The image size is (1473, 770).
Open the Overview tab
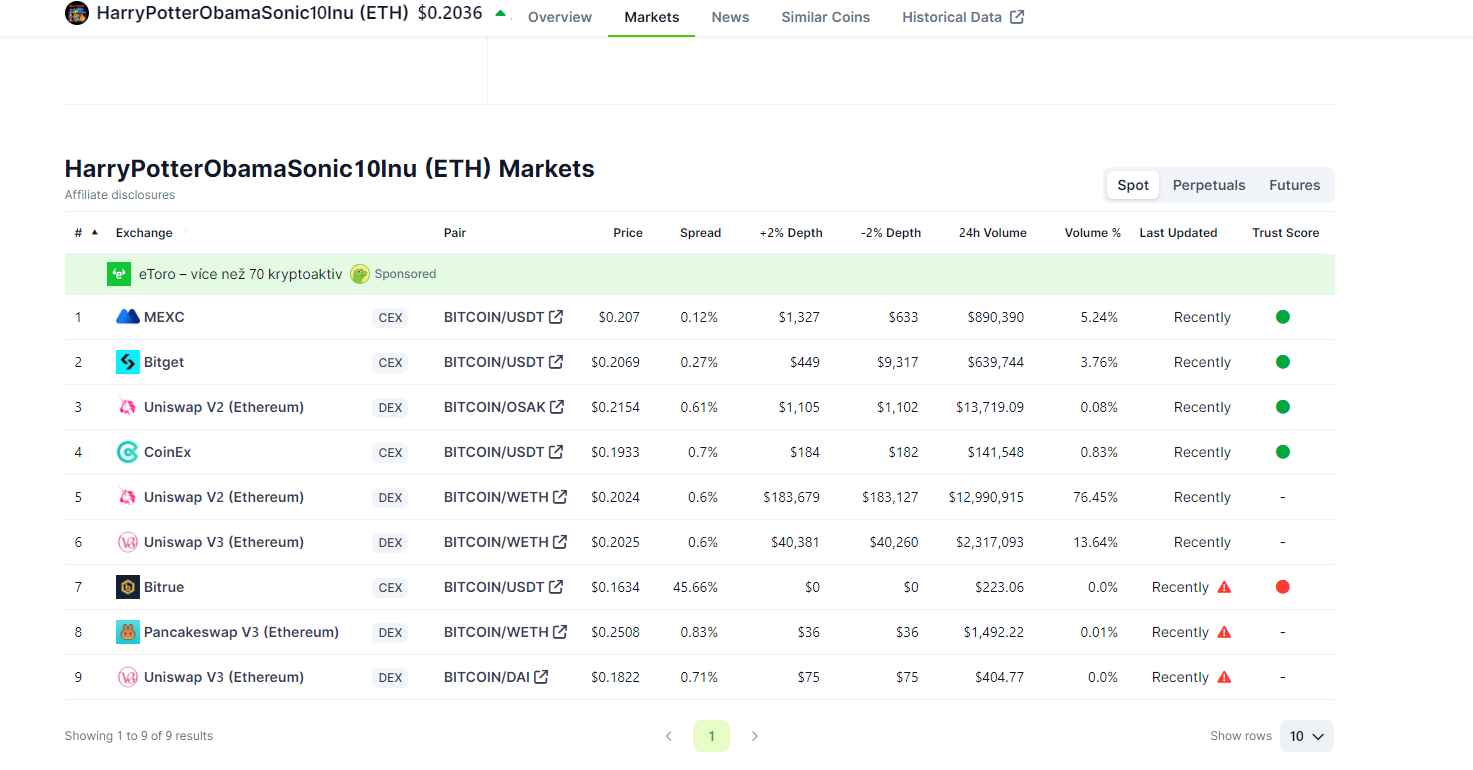pyautogui.click(x=559, y=17)
